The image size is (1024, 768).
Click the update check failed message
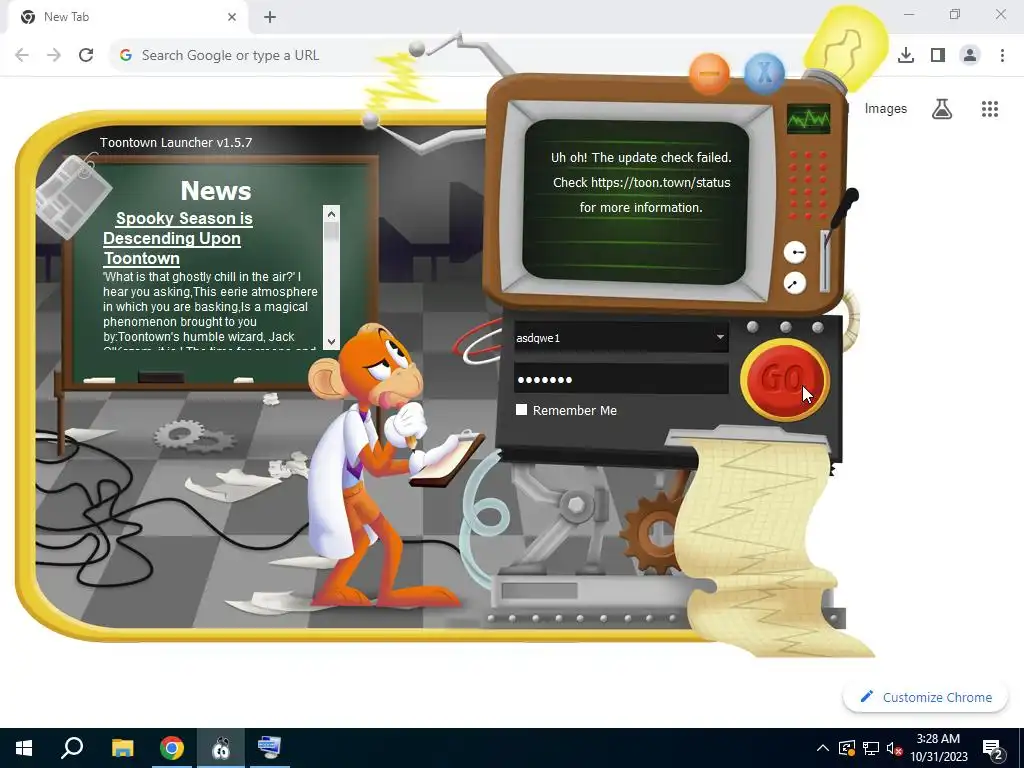tap(641, 182)
